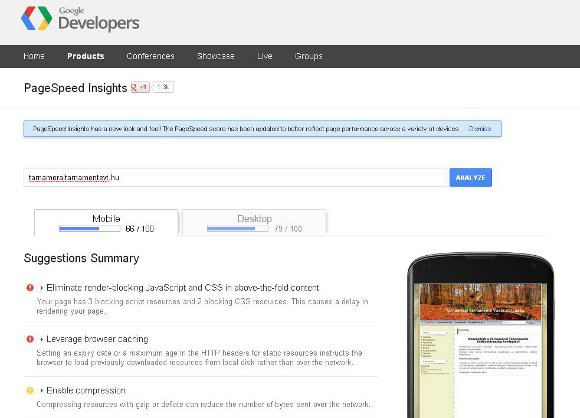
Task: Click the Suggestions Summary heading
Action: (81, 258)
